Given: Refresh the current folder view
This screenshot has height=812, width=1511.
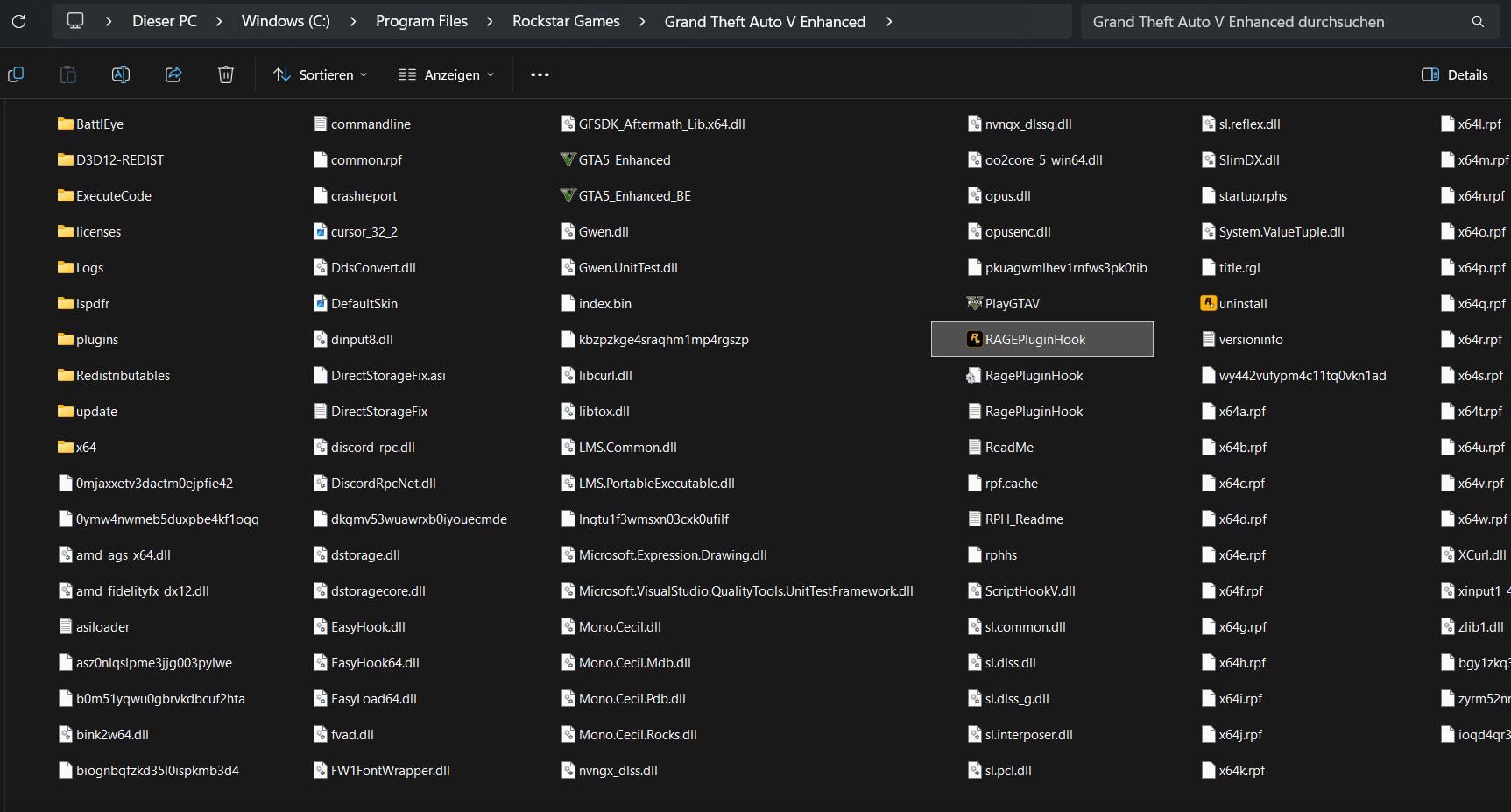Looking at the screenshot, I should tap(18, 21).
